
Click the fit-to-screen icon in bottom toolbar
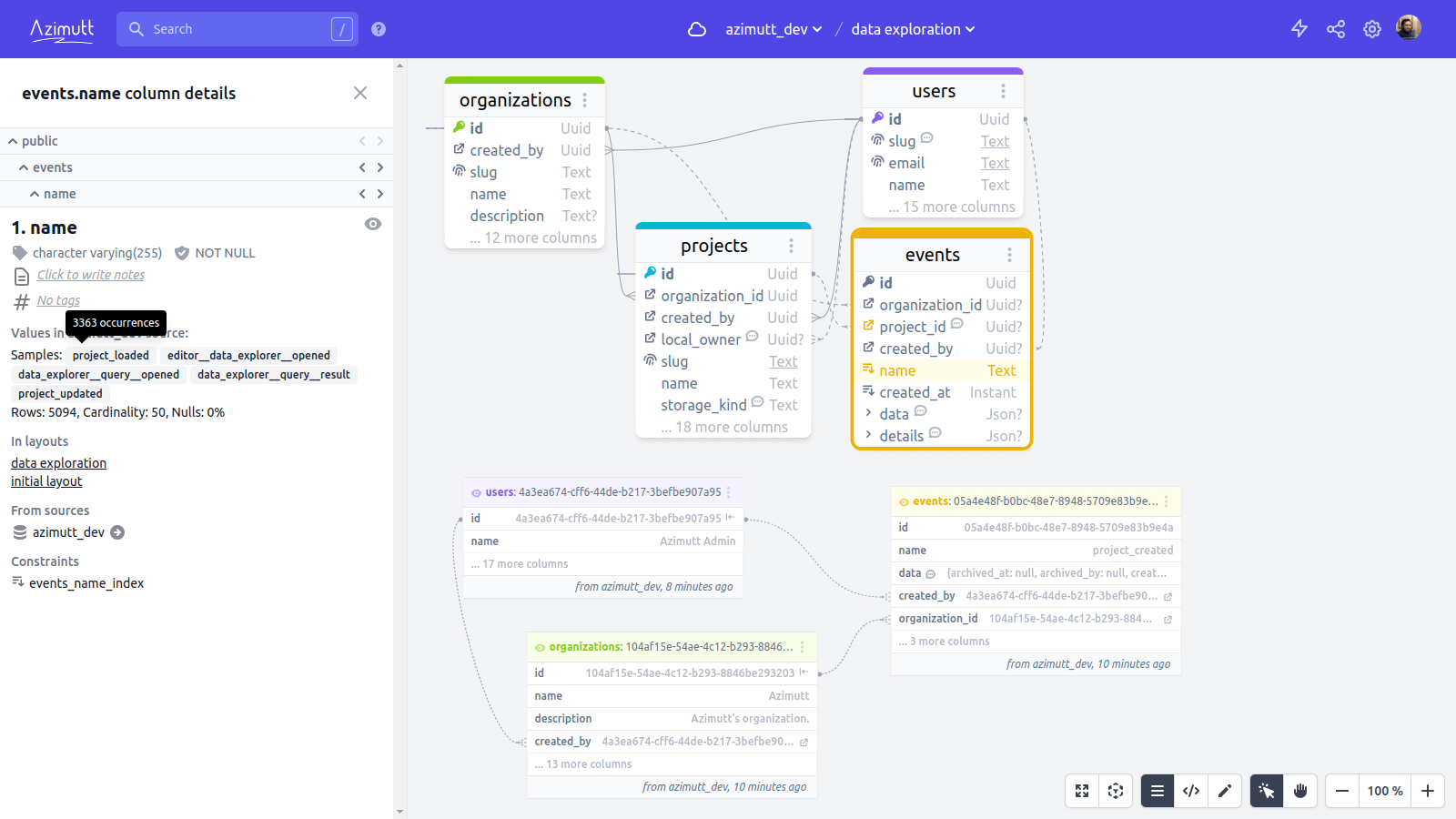[x=1082, y=791]
